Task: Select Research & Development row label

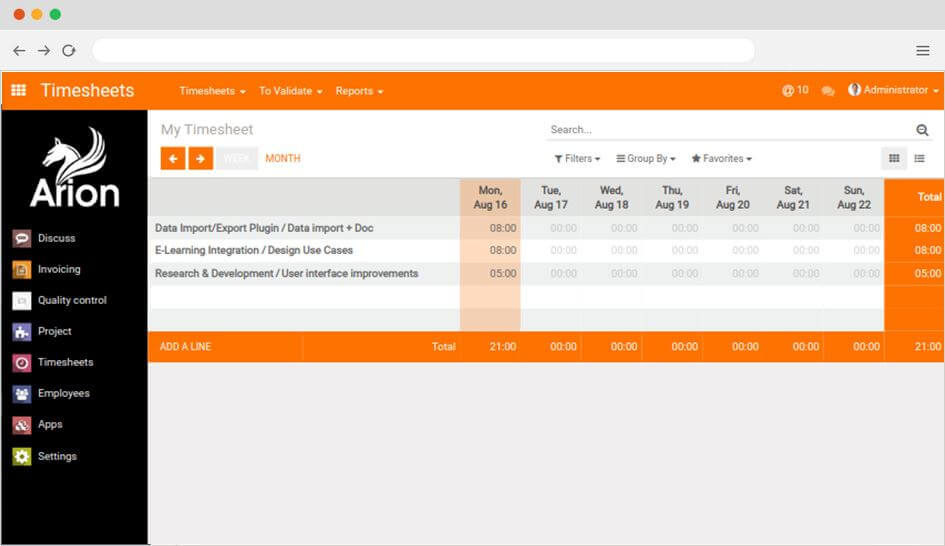Action: click(x=286, y=274)
